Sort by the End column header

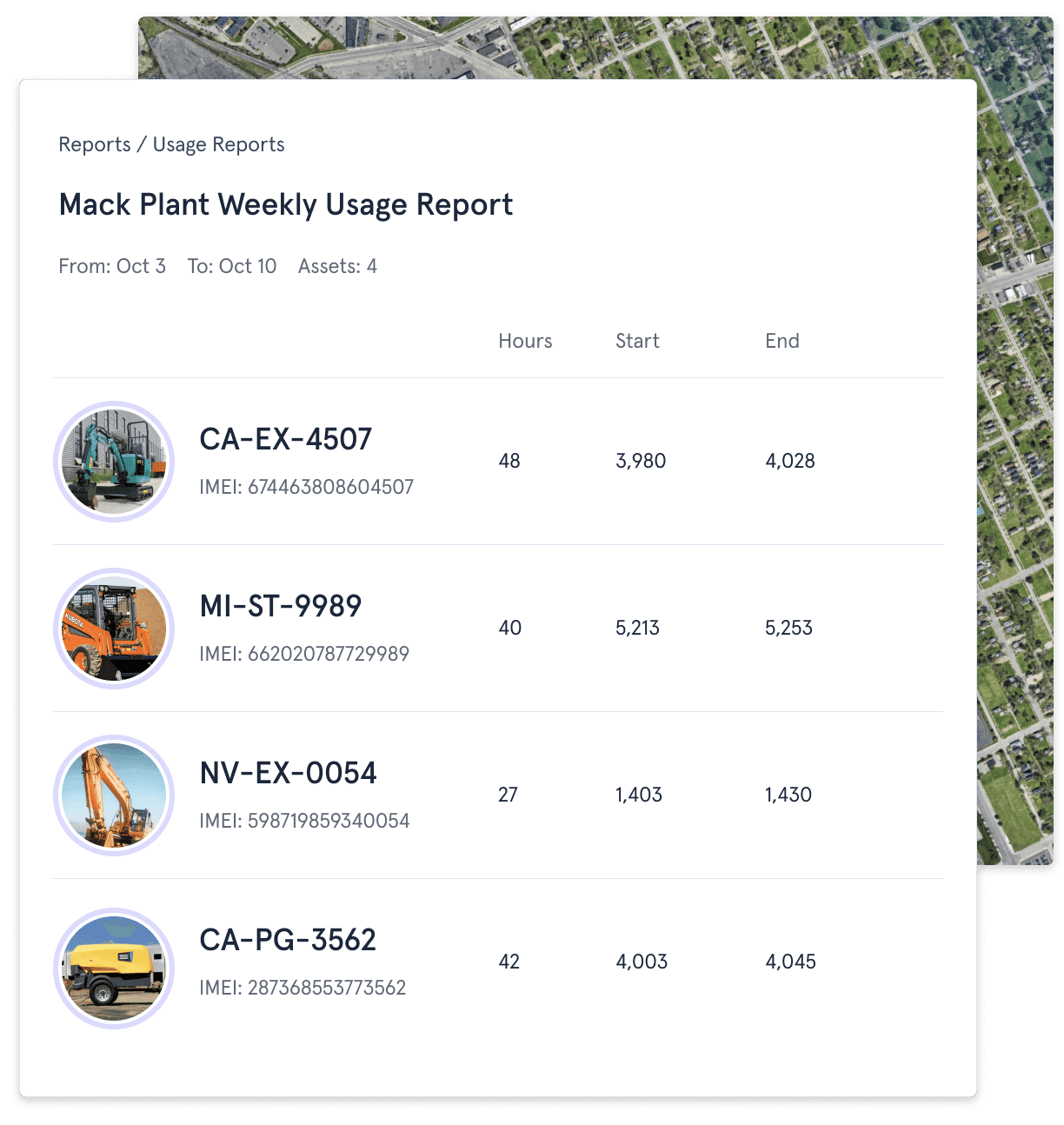781,341
